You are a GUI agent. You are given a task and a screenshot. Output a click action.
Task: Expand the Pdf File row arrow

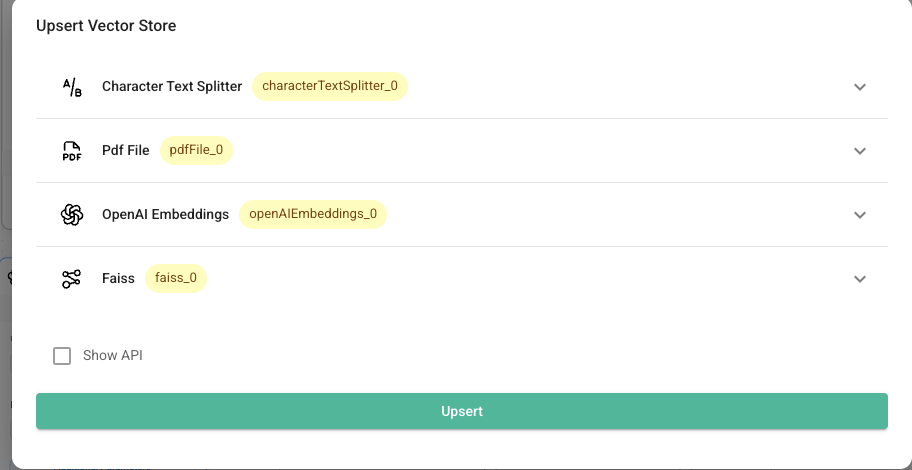coord(860,151)
